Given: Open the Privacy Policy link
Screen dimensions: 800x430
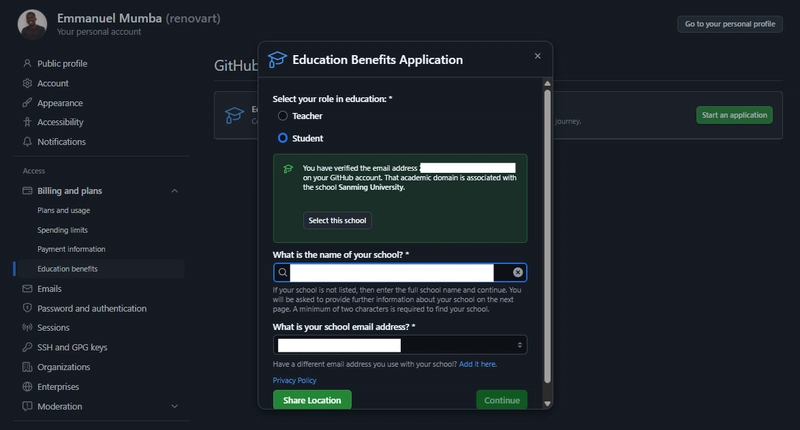Looking at the screenshot, I should (294, 381).
